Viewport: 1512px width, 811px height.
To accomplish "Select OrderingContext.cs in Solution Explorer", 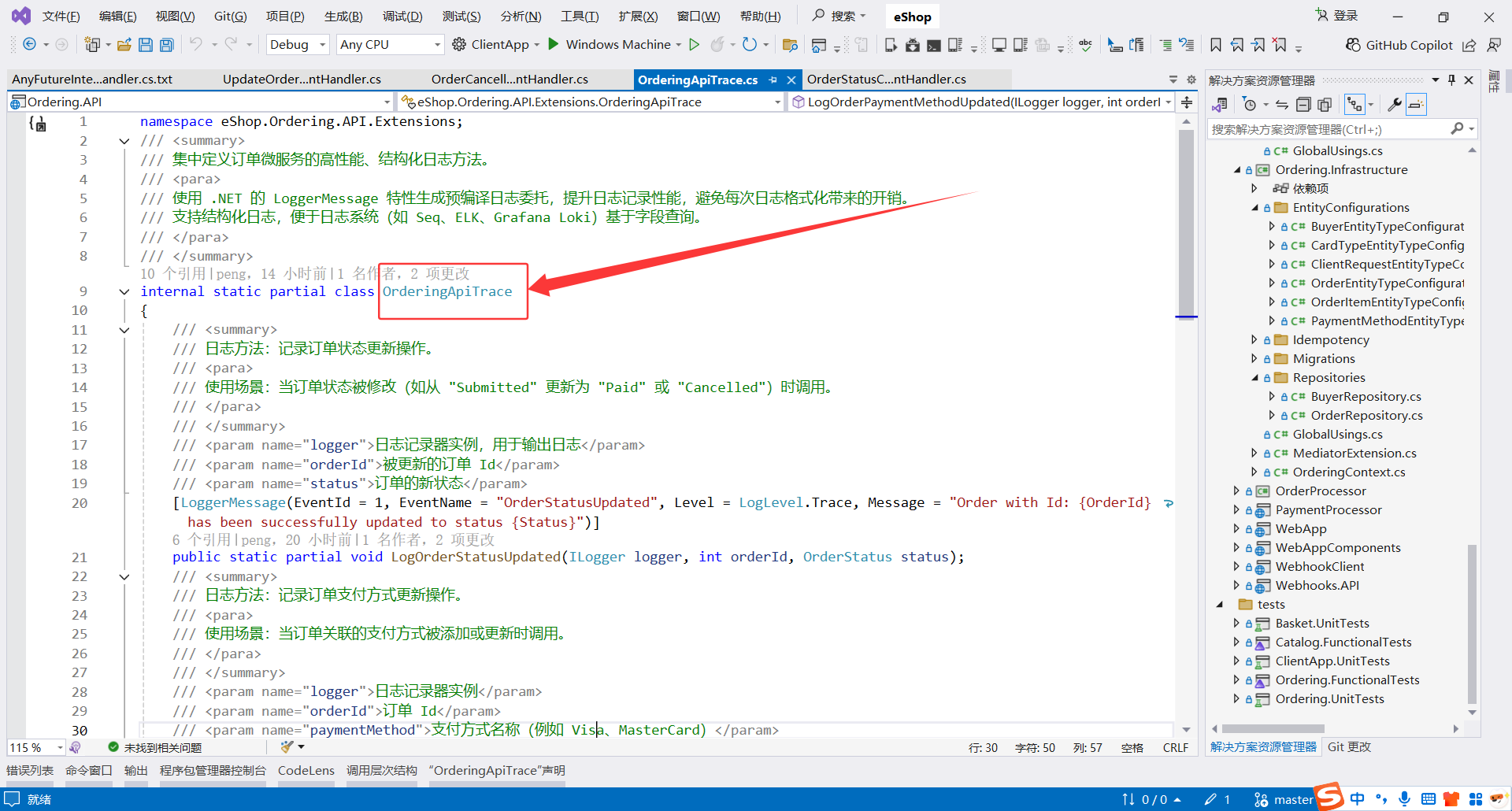I will pos(1349,472).
